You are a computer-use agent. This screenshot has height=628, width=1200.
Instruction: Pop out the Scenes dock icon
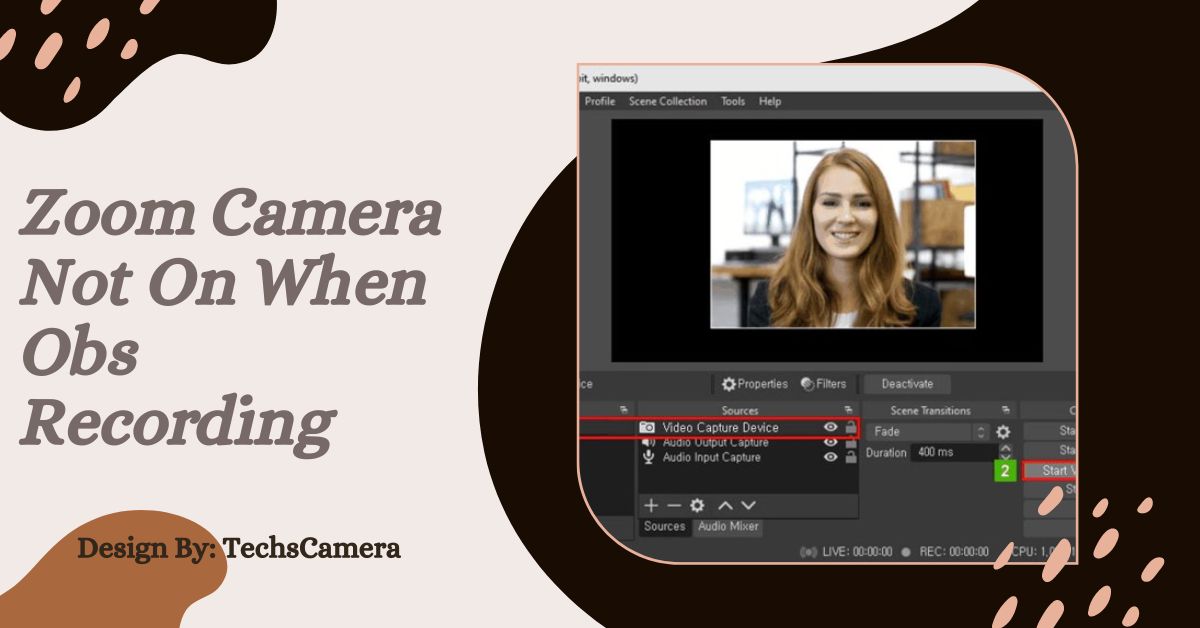pyautogui.click(x=624, y=410)
